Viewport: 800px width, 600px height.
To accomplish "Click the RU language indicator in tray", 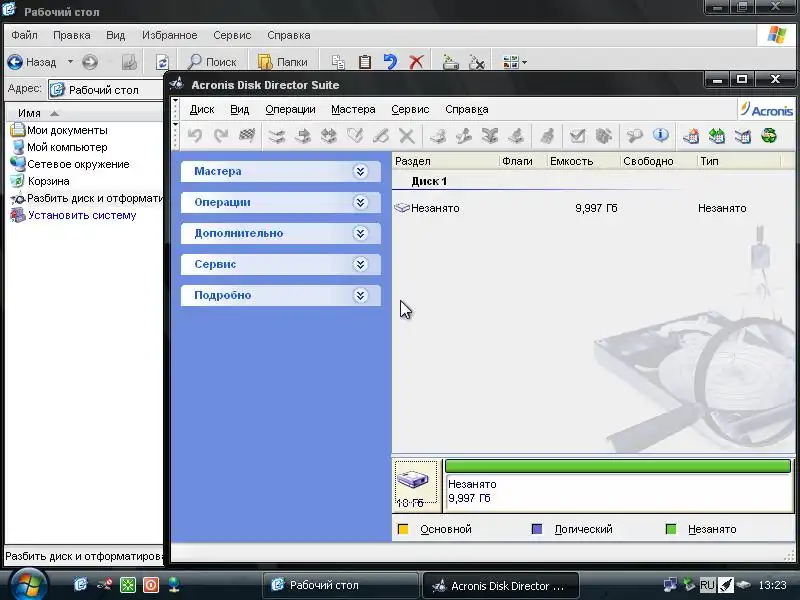I will tap(707, 585).
